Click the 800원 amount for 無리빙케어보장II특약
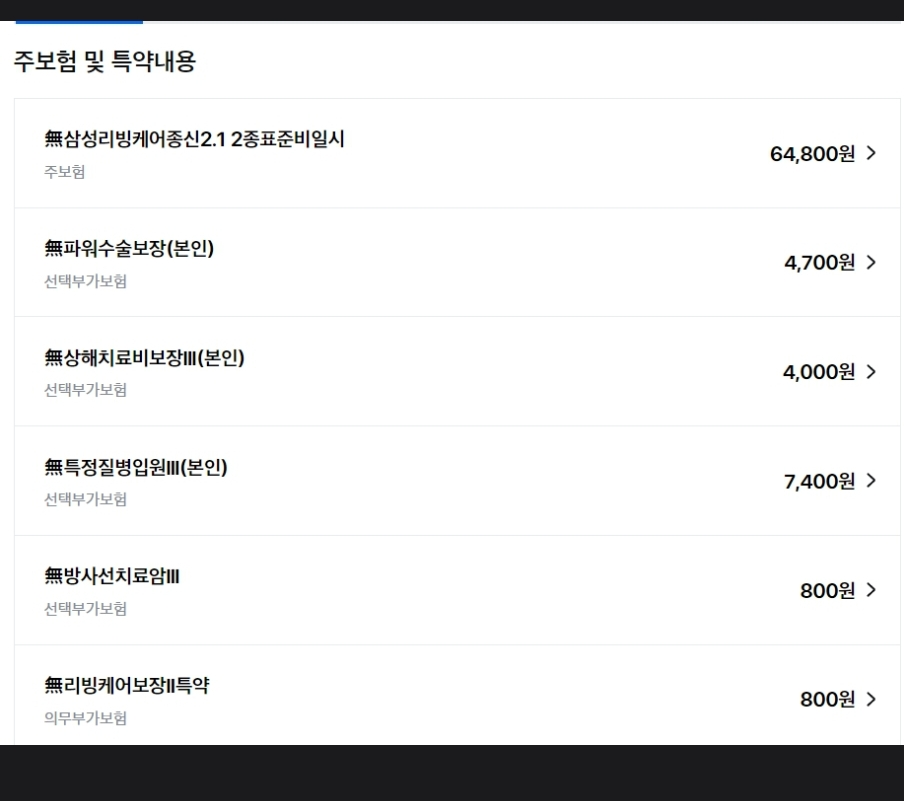 click(827, 700)
